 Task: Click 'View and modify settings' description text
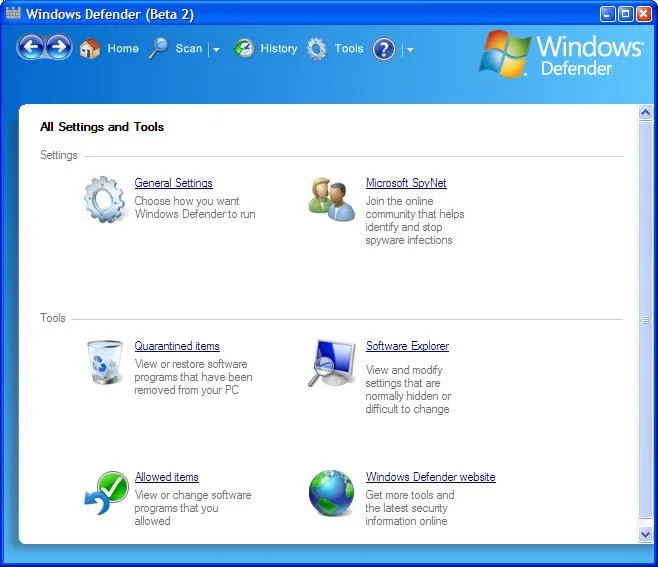408,389
